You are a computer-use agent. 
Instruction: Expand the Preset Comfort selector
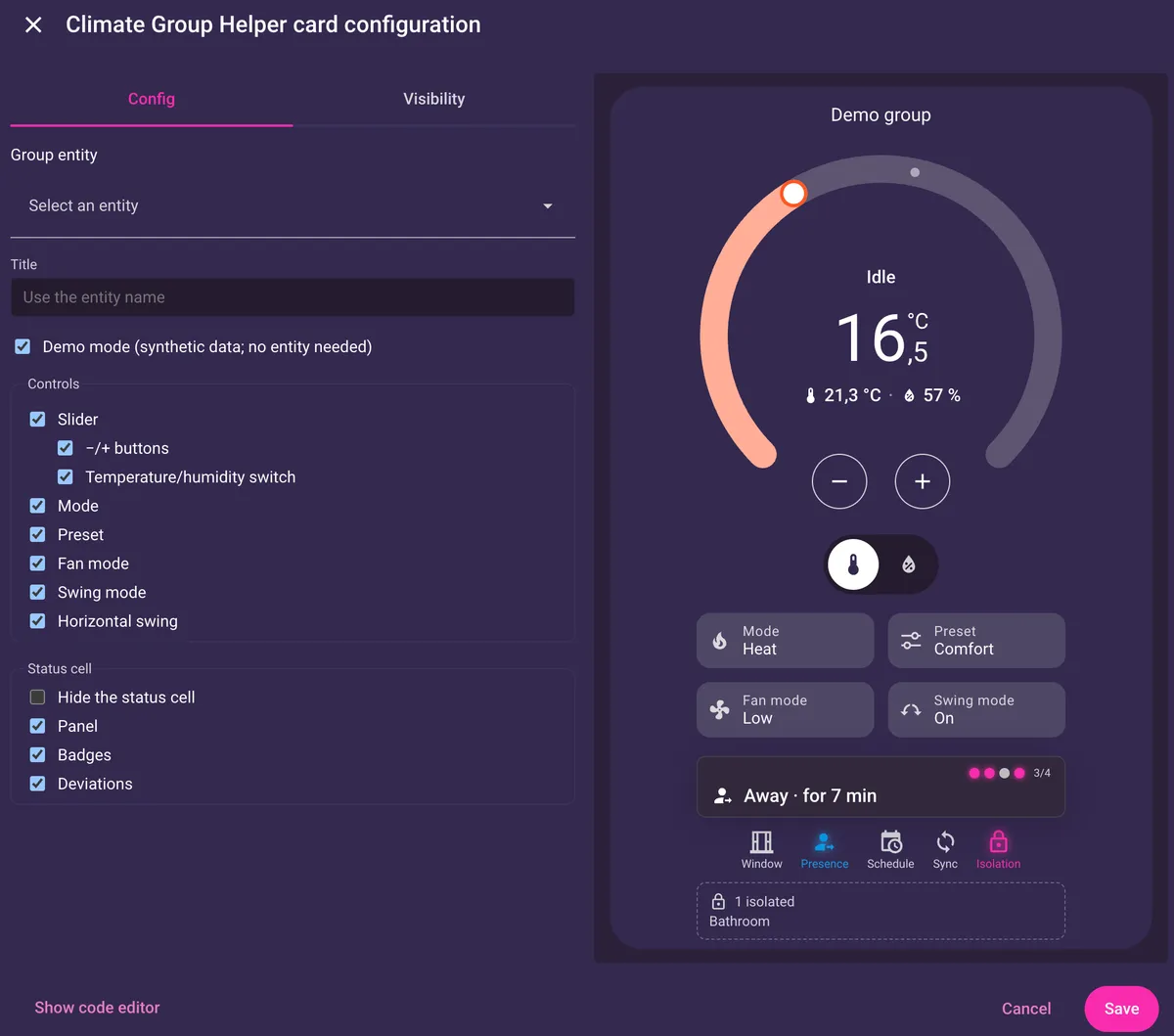click(x=976, y=641)
